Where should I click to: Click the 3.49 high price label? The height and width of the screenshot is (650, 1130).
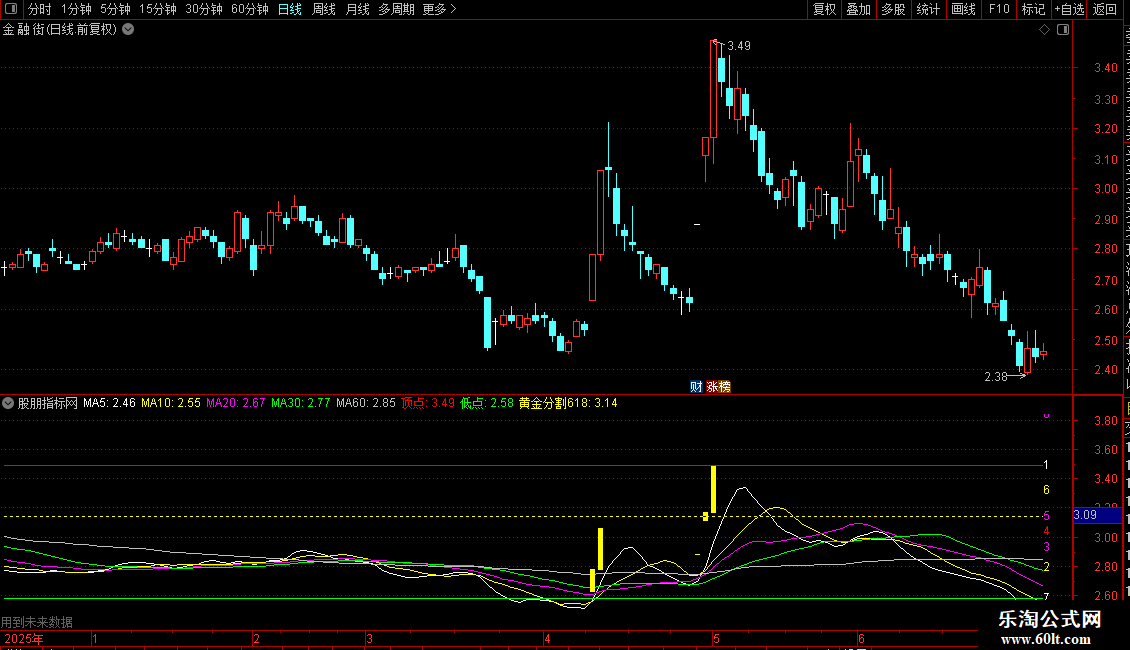tap(739, 46)
